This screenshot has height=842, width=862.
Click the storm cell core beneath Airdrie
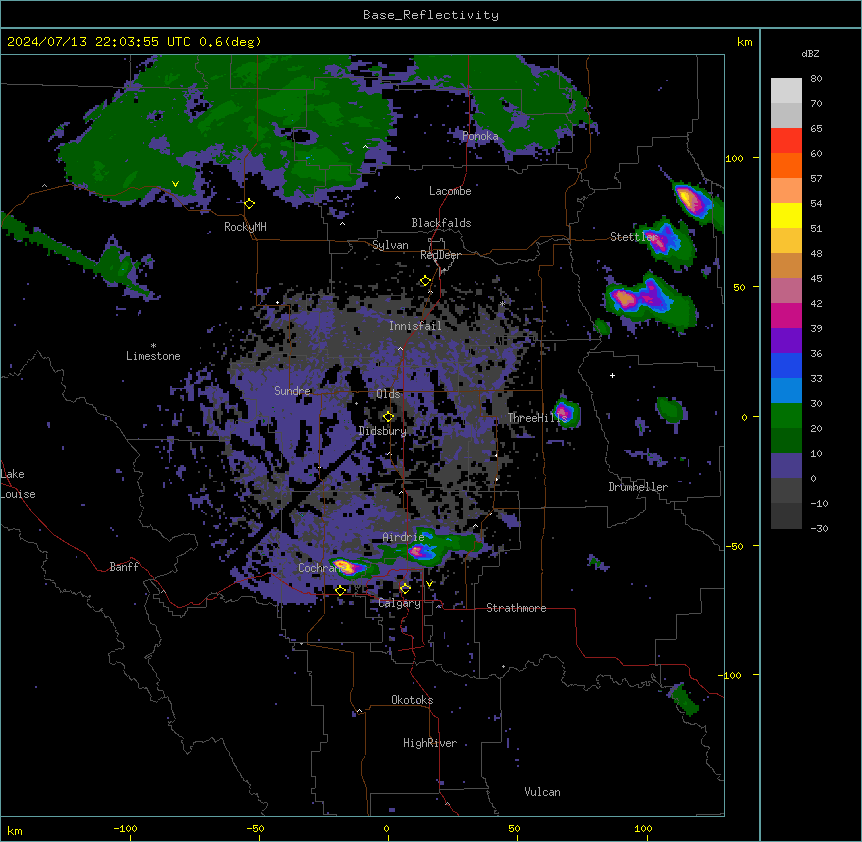(x=419, y=551)
